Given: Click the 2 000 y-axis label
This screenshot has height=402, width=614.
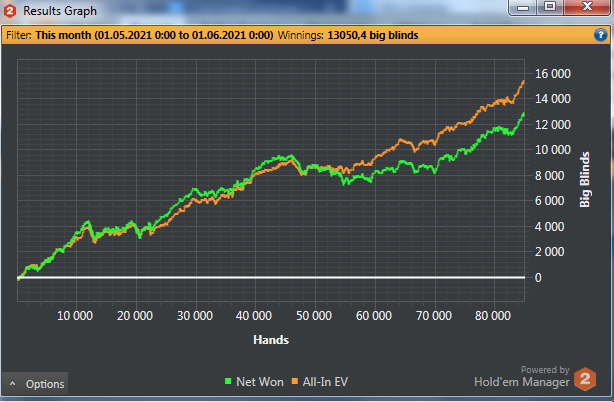Looking at the screenshot, I should [549, 252].
